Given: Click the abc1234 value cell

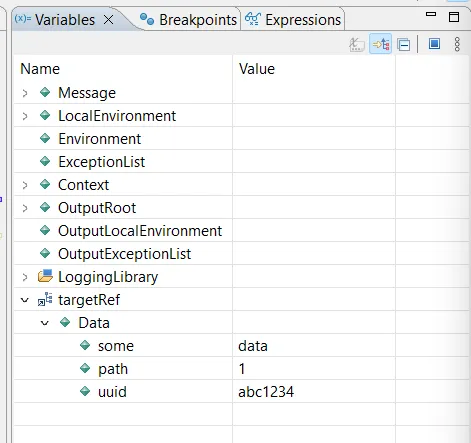Looking at the screenshot, I should 314,391.
